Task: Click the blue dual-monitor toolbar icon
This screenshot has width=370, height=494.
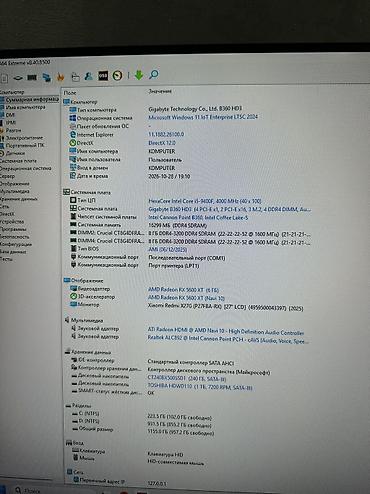Action: pyautogui.click(x=47, y=77)
